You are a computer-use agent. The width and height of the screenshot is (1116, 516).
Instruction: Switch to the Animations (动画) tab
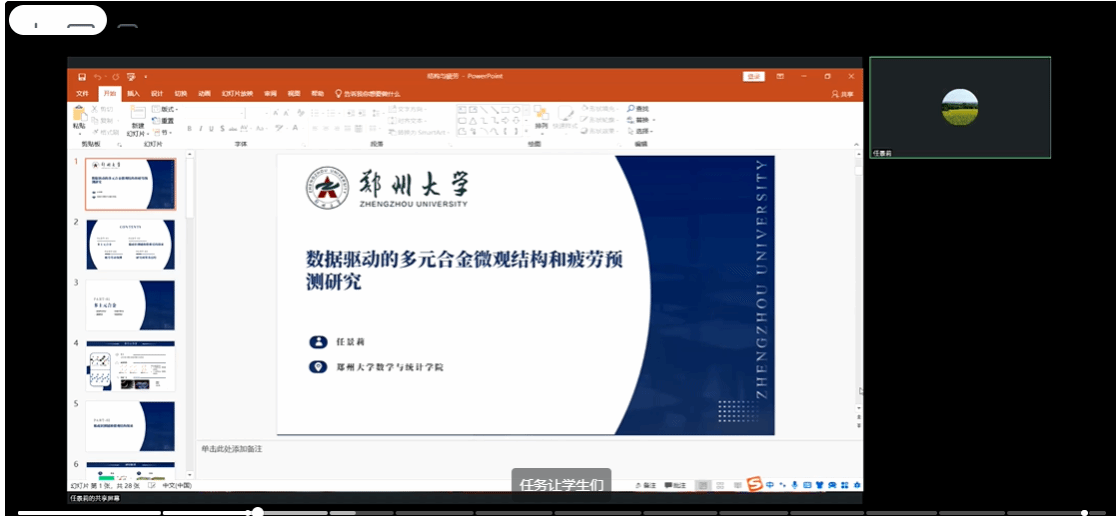(205, 93)
